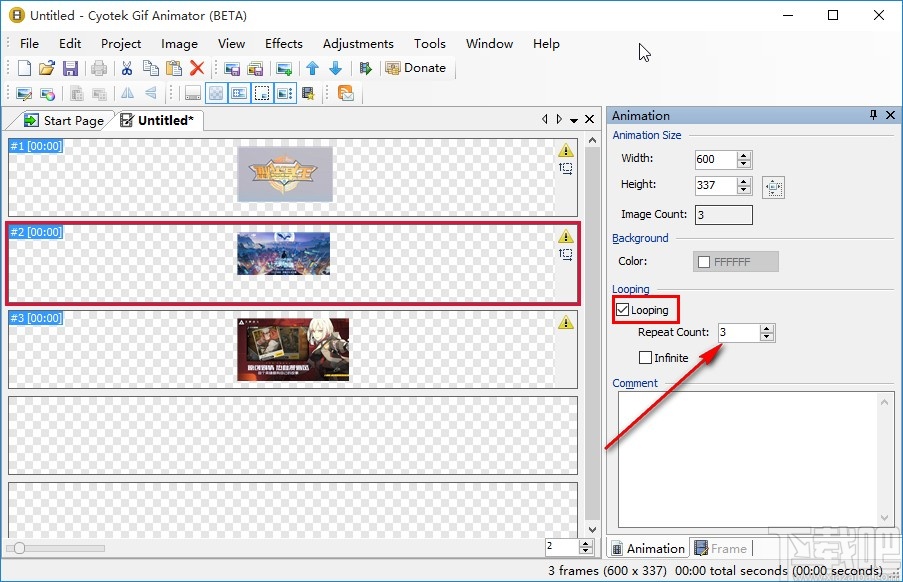Image resolution: width=903 pixels, height=582 pixels.
Task: Open an existing file
Action: coord(47,68)
